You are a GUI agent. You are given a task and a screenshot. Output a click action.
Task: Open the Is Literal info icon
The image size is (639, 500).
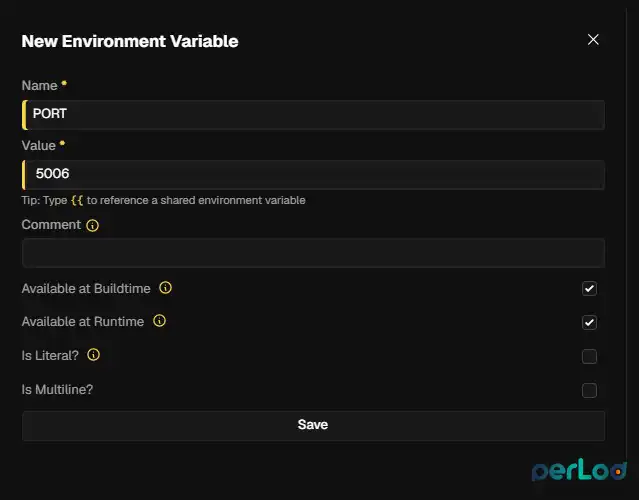coord(93,355)
